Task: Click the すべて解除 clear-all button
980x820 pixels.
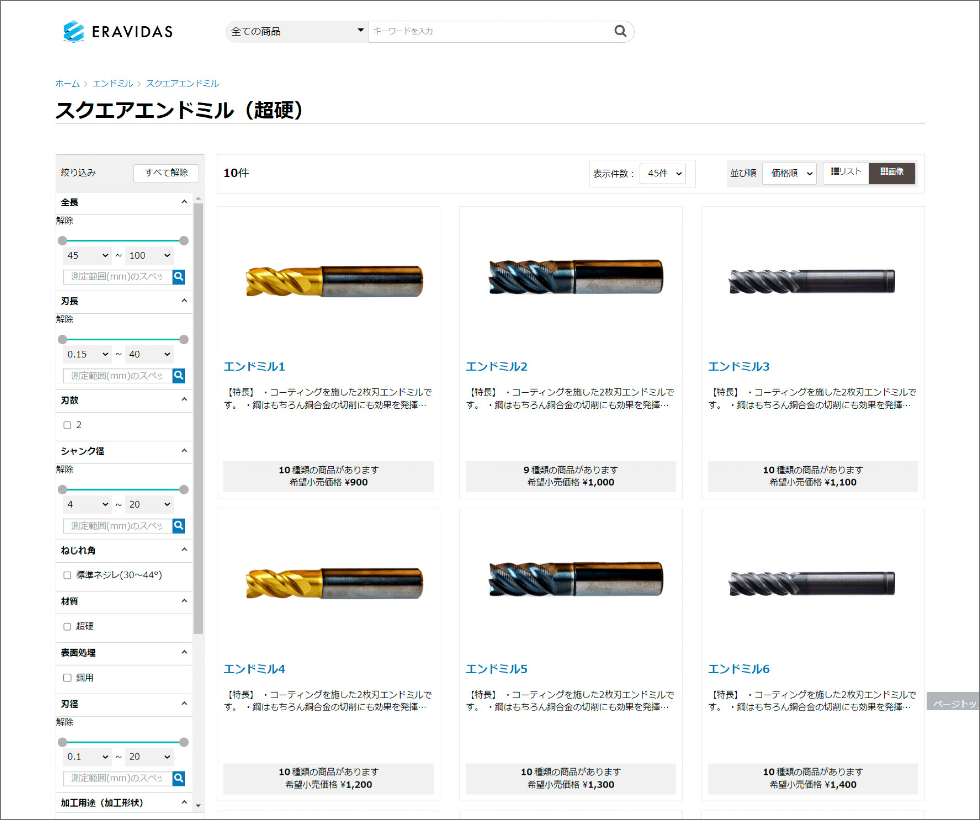Action: (x=166, y=173)
